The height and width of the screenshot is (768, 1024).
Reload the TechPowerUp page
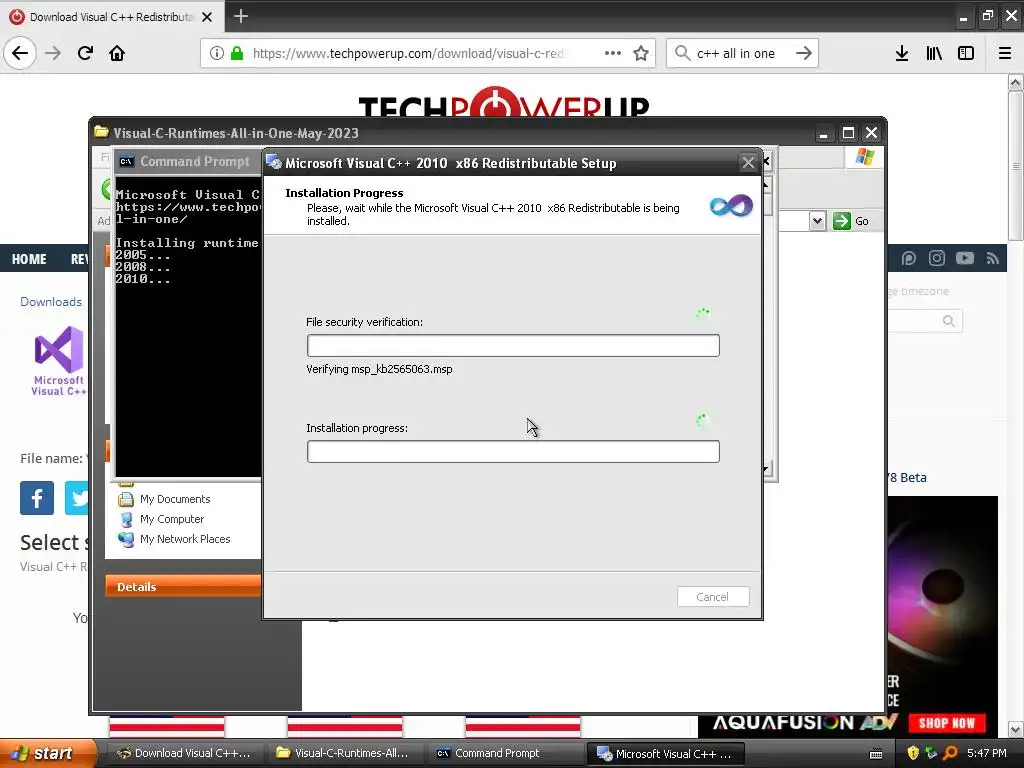(85, 53)
